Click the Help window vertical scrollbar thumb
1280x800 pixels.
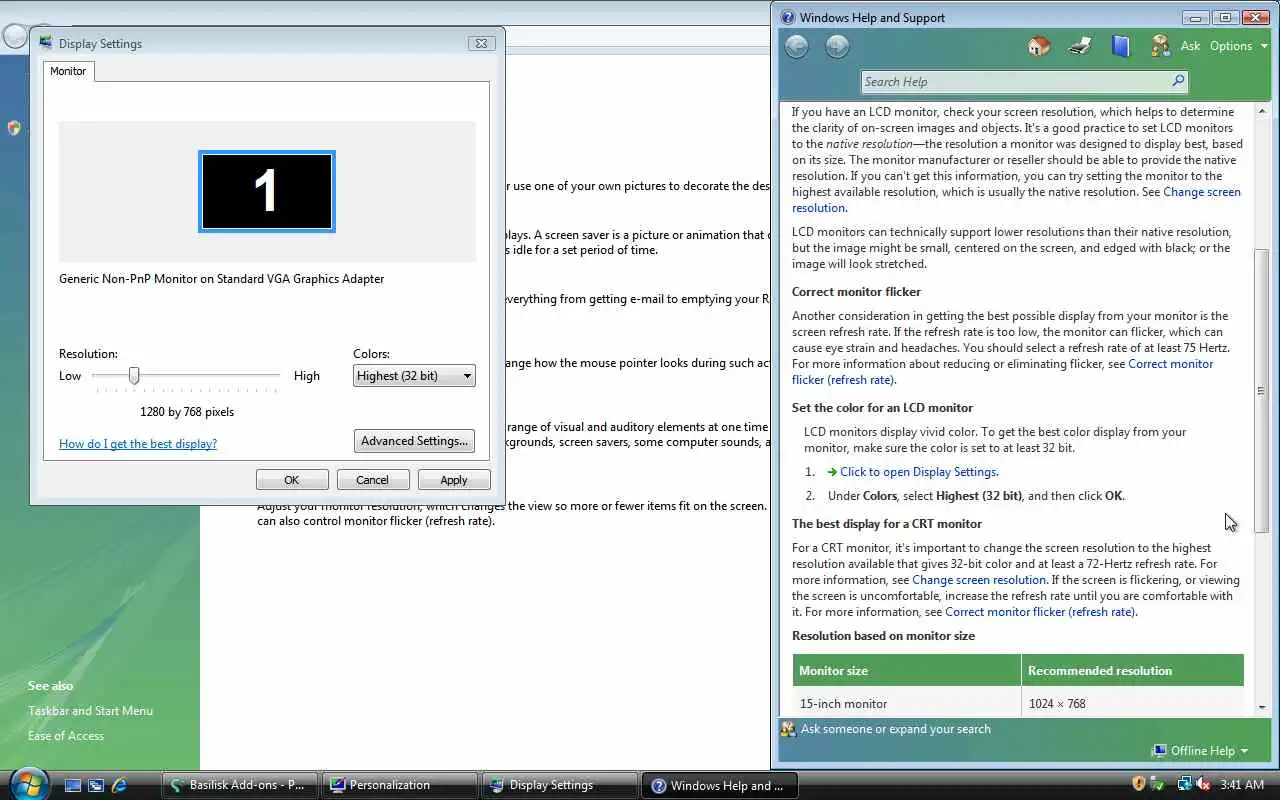[x=1261, y=390]
